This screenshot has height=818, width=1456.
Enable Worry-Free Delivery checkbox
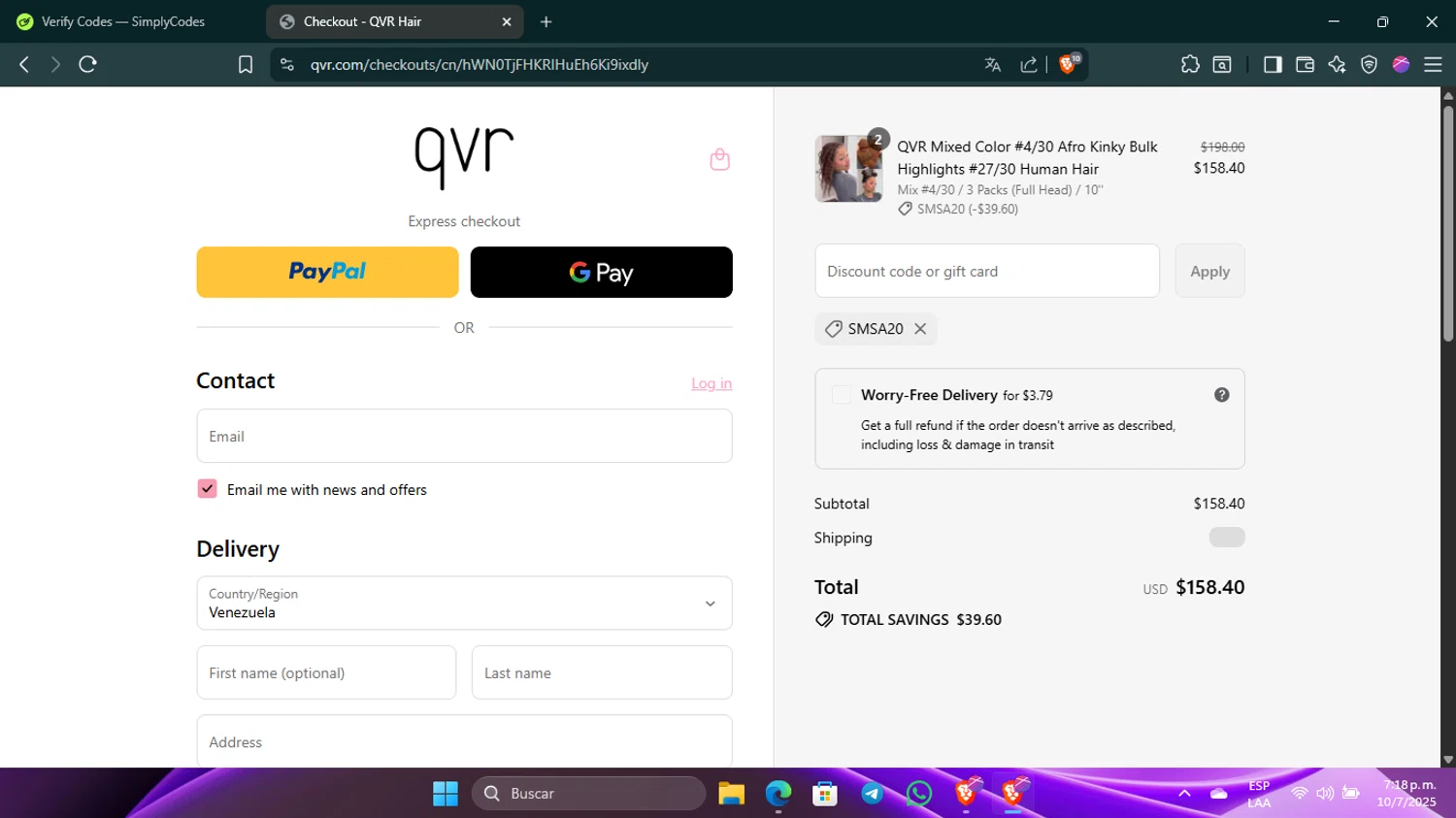842,395
